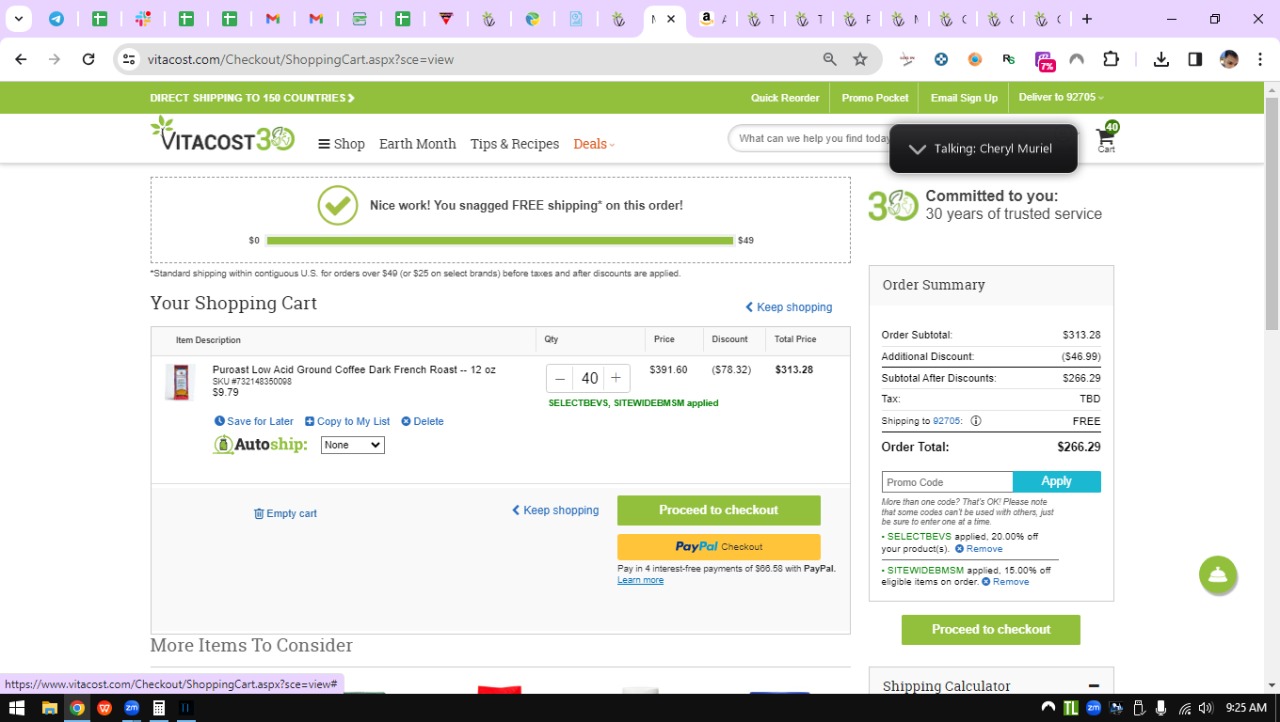Switch to the first Gmail tab
The image size is (1280, 722).
[x=272, y=19]
